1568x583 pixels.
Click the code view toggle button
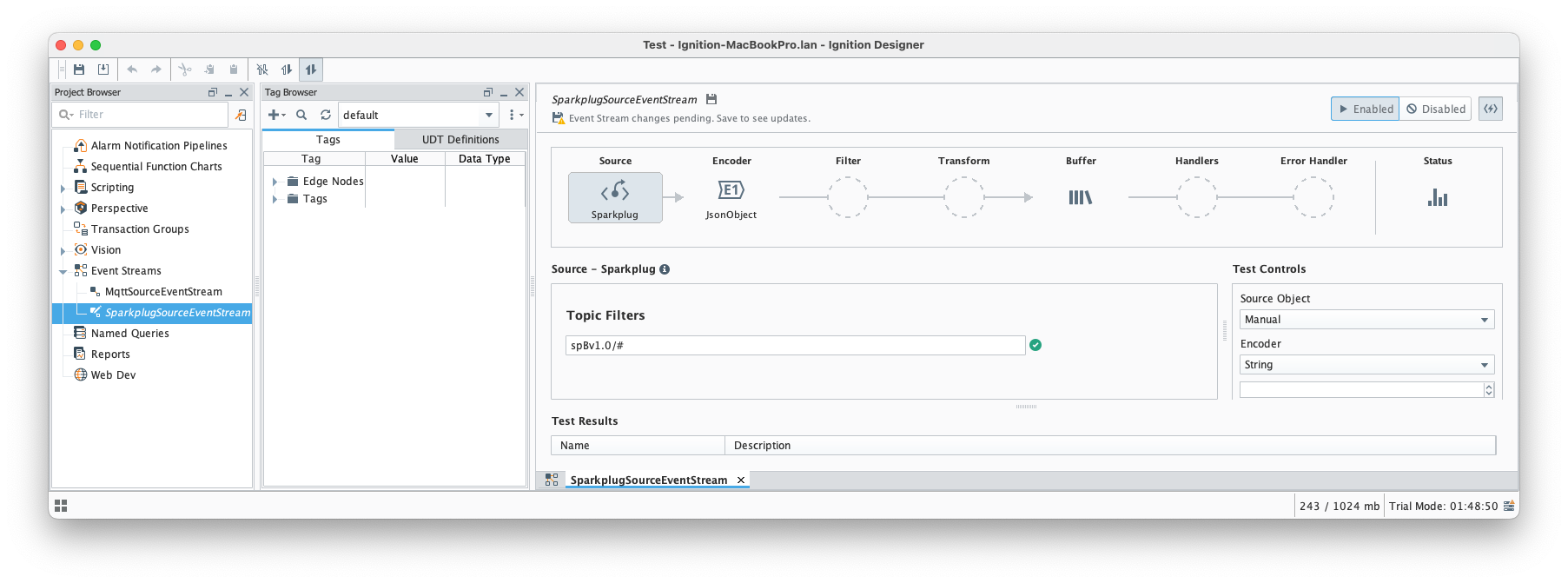click(1491, 109)
